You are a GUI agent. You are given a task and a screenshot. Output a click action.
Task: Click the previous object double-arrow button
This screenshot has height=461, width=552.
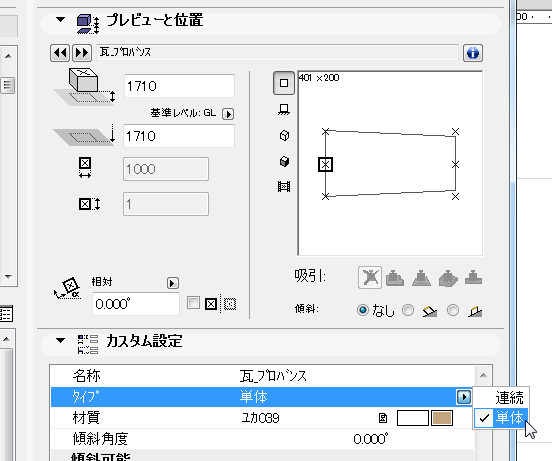point(60,53)
